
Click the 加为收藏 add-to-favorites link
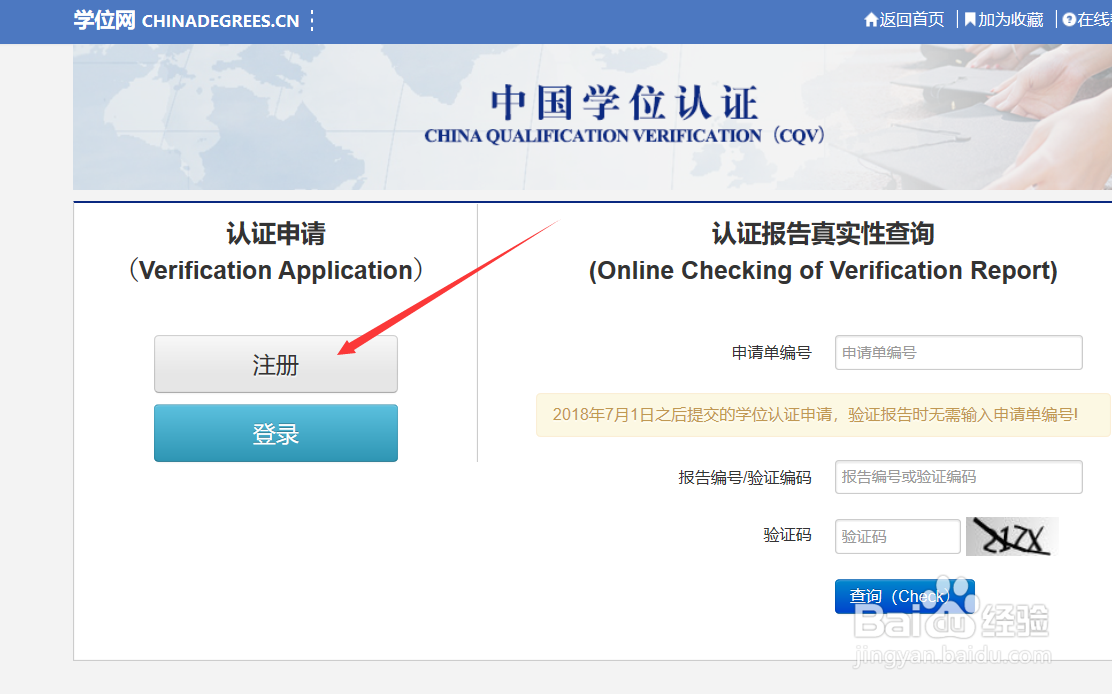point(1010,19)
